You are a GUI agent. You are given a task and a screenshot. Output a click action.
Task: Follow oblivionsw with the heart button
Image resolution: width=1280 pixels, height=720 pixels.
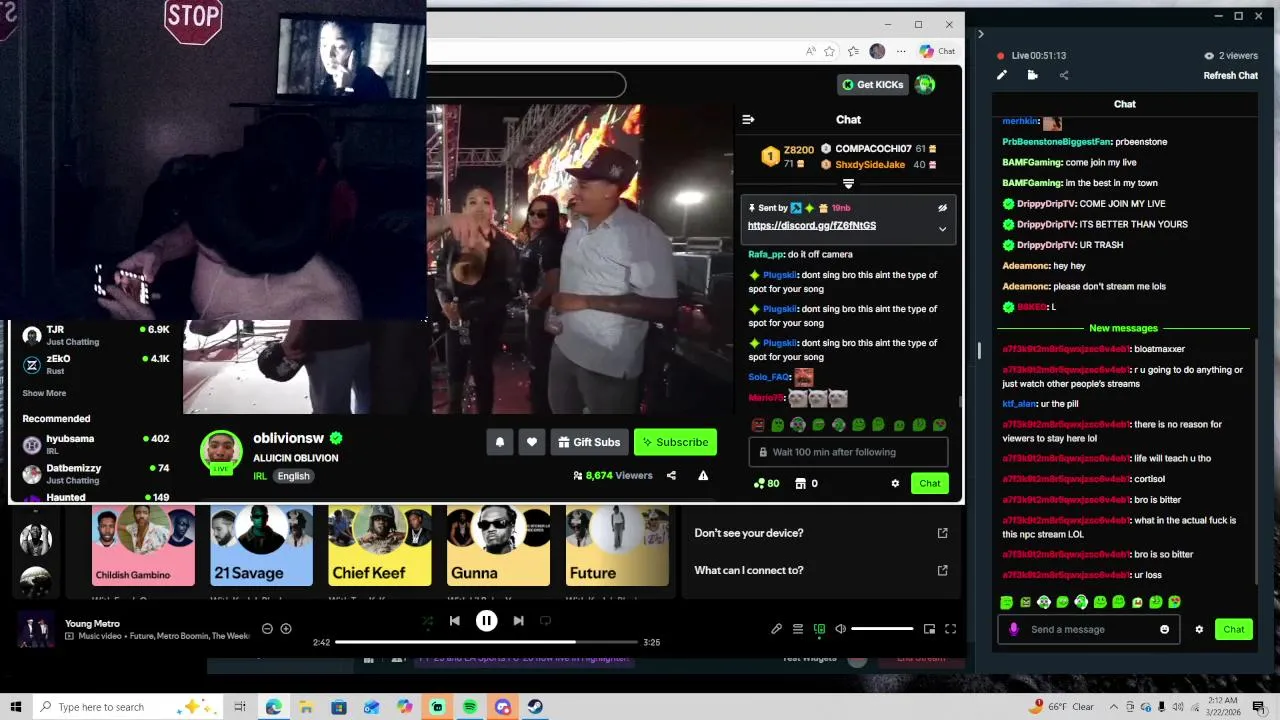(x=532, y=442)
